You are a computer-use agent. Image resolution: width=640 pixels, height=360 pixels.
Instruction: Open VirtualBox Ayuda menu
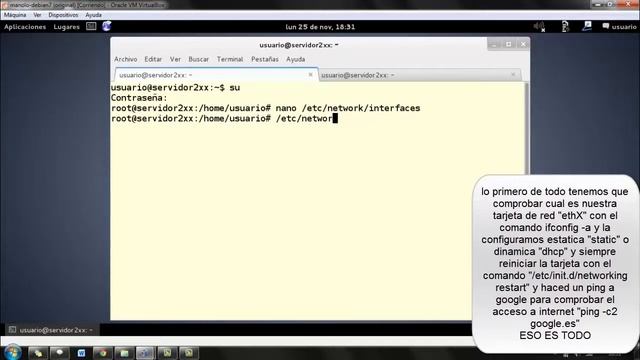[93, 15]
